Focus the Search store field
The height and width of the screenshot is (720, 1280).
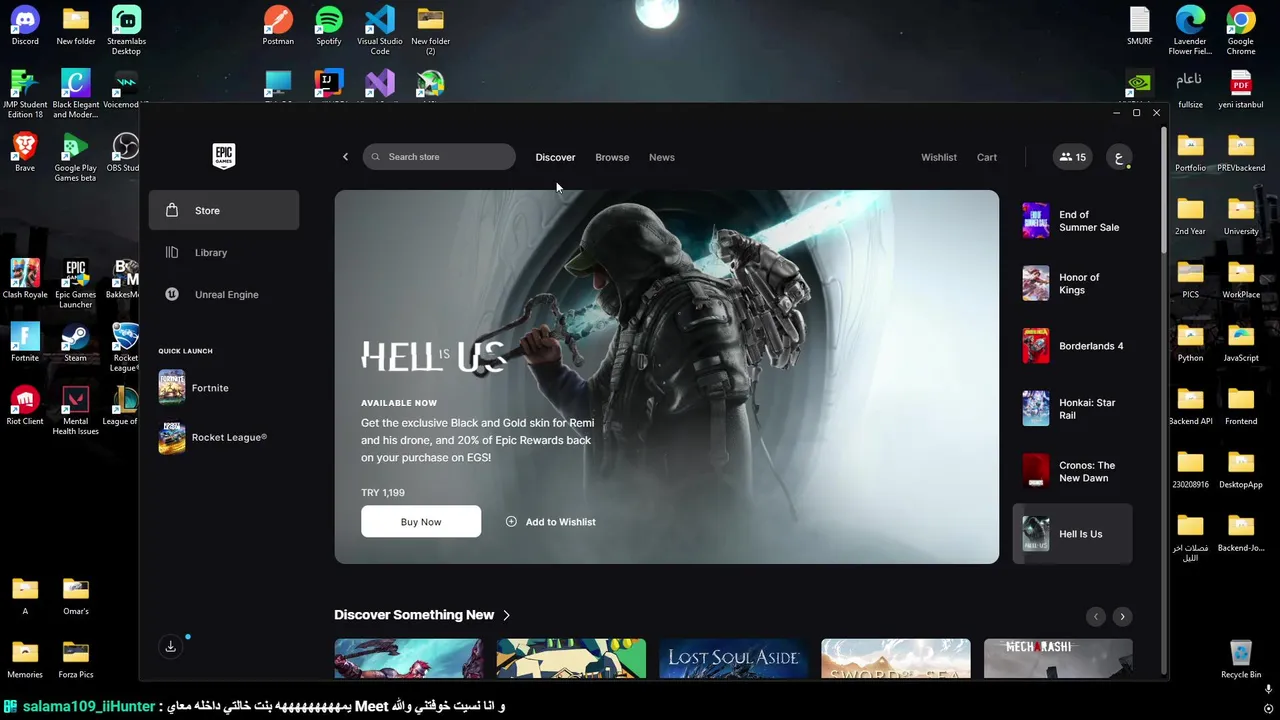pyautogui.click(x=439, y=157)
